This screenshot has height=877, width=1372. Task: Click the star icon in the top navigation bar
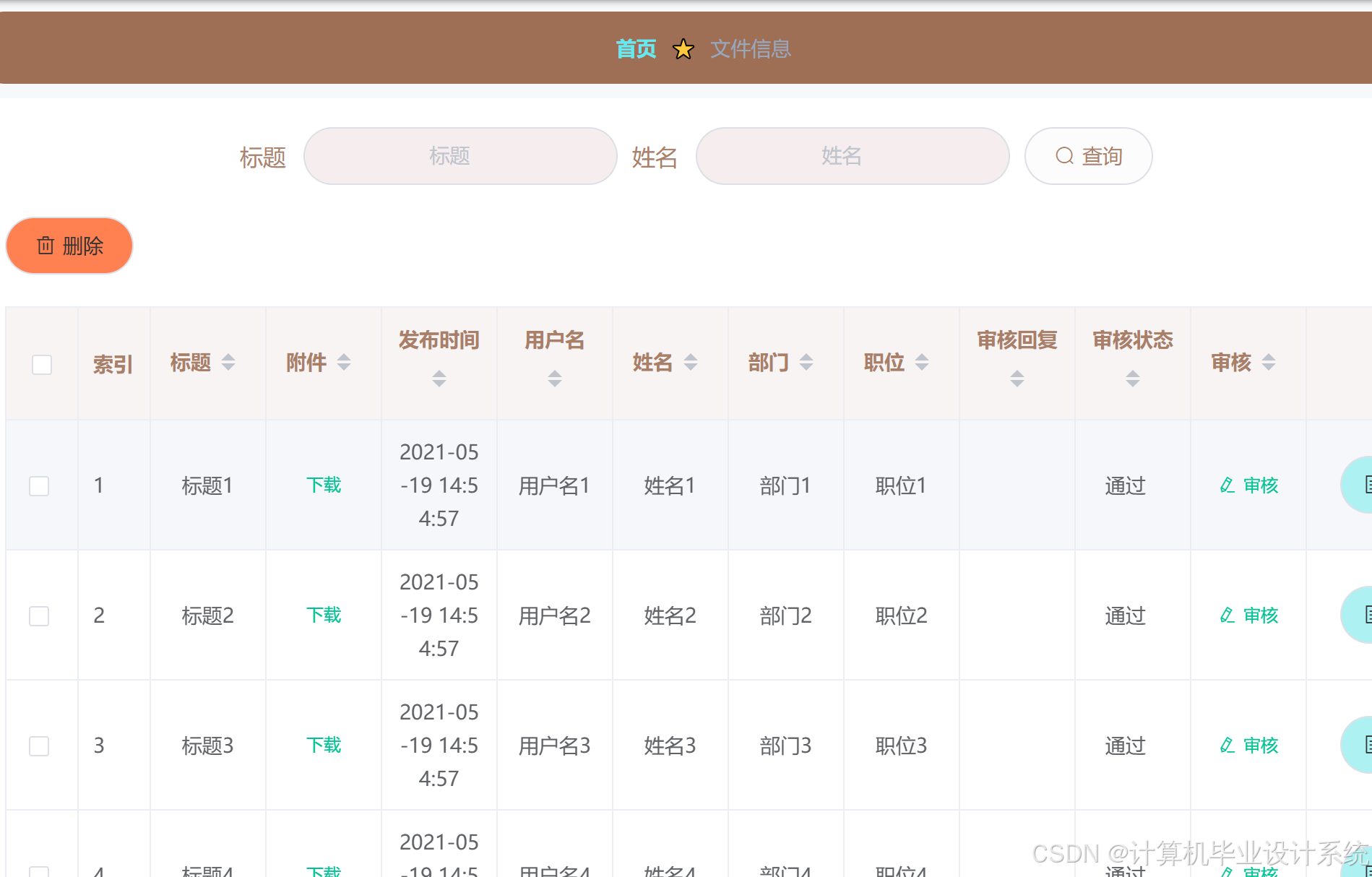click(x=682, y=48)
